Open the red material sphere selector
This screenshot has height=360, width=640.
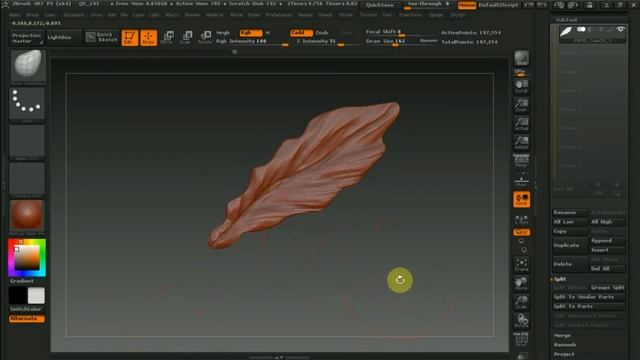click(27, 217)
